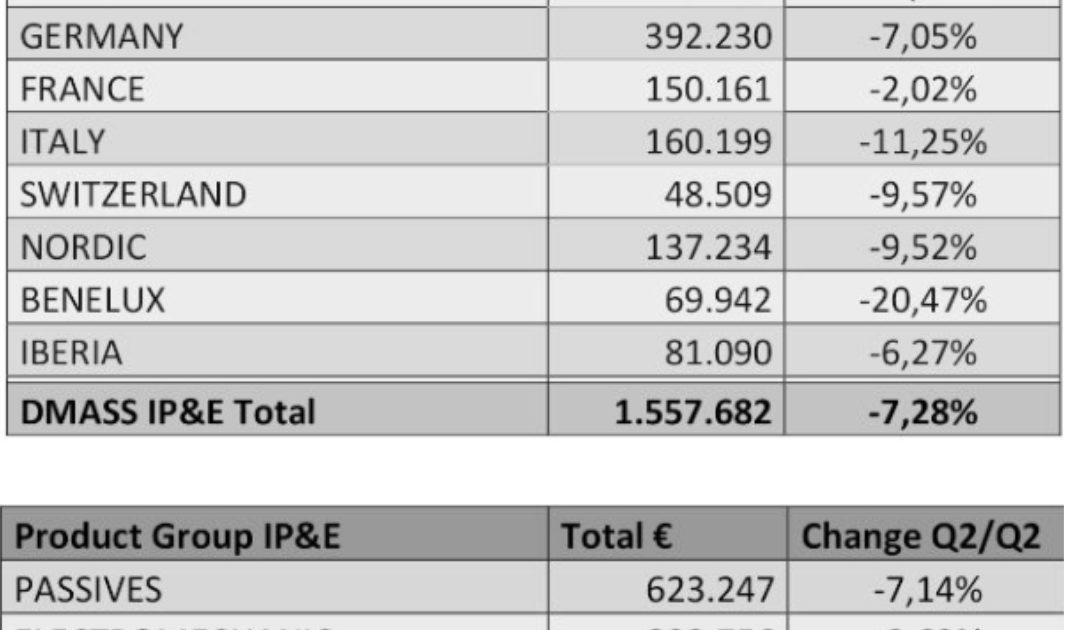Viewport: 1080px width, 630px height.
Task: Click Benelux's change value -20,47%
Action: [922, 298]
